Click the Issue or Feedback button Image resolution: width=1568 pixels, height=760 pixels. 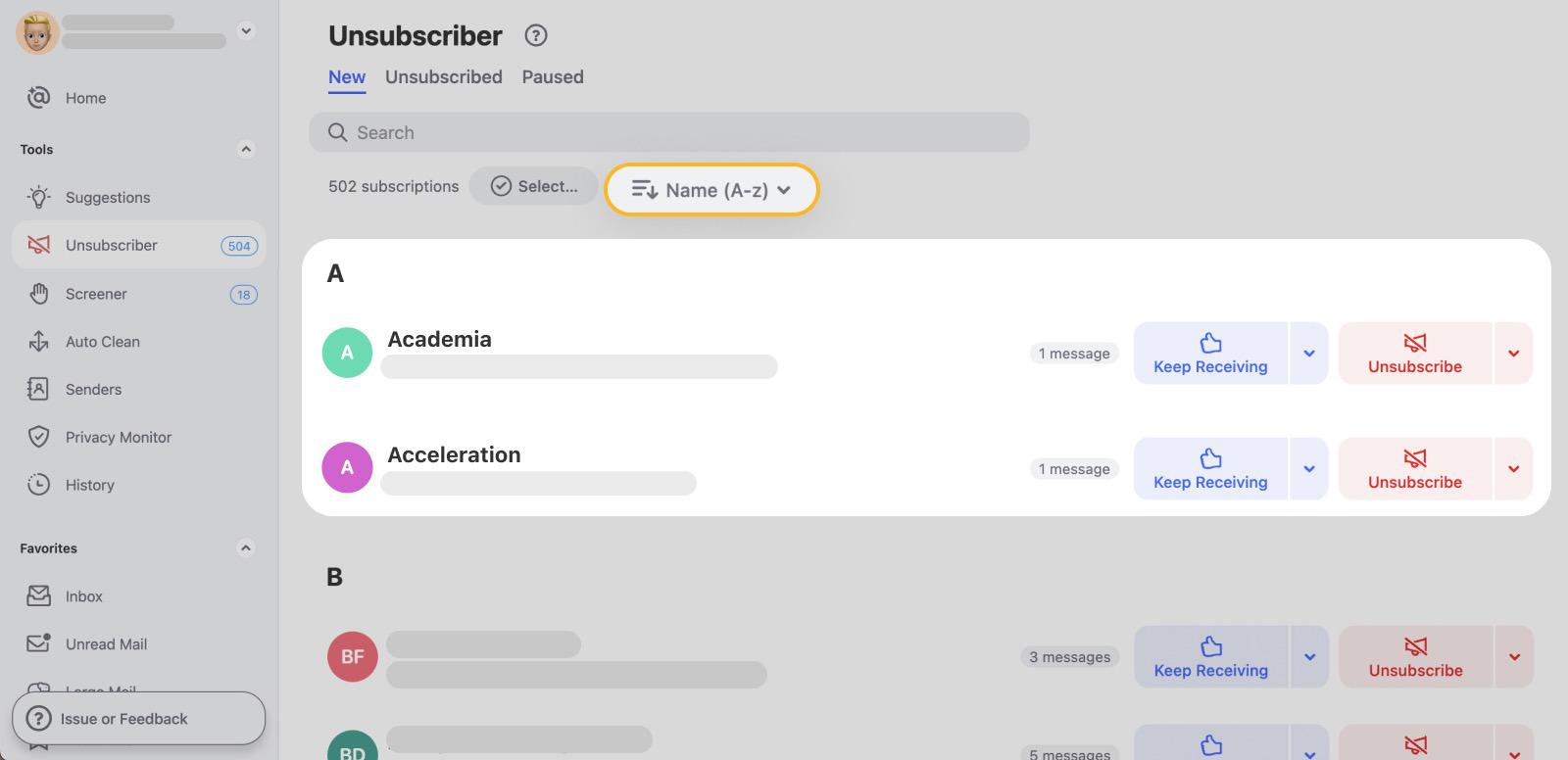(x=138, y=718)
